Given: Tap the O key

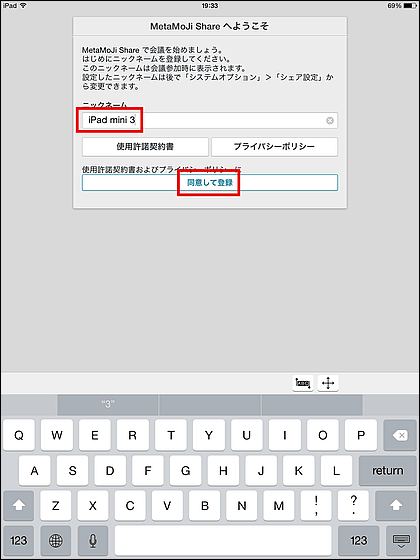Looking at the screenshot, I should click(x=322, y=435).
